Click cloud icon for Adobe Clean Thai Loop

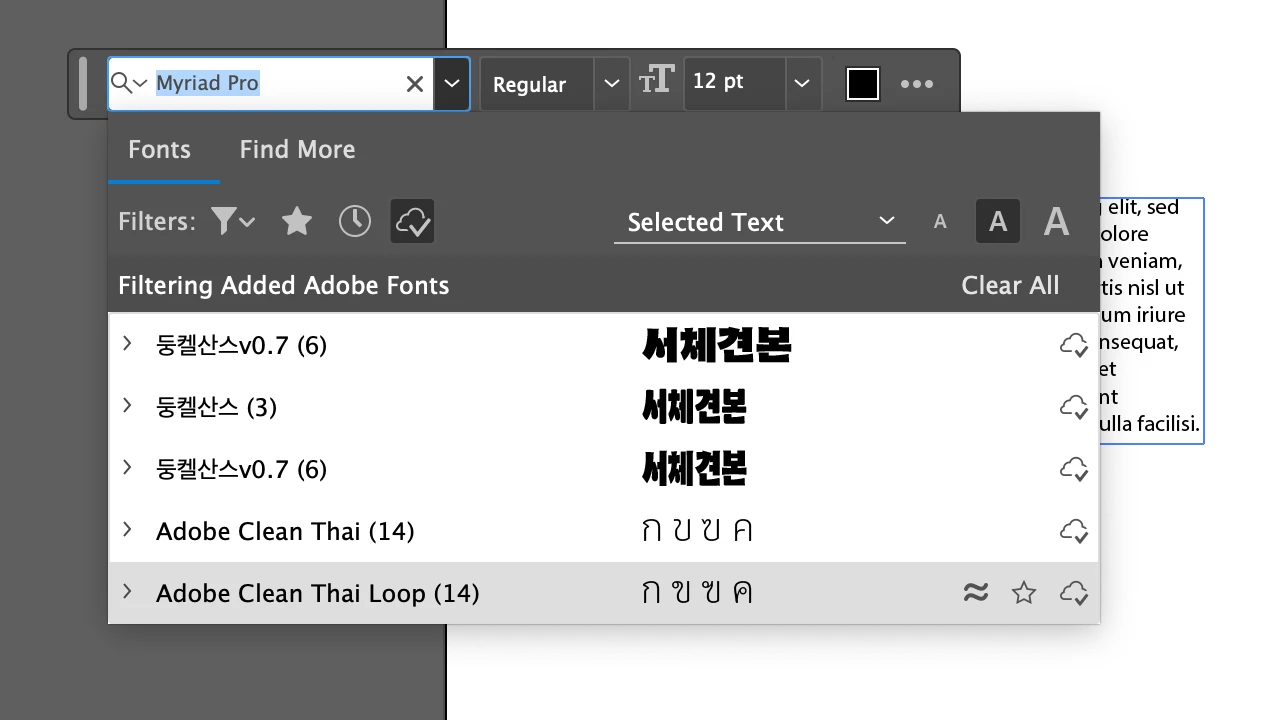point(1074,593)
